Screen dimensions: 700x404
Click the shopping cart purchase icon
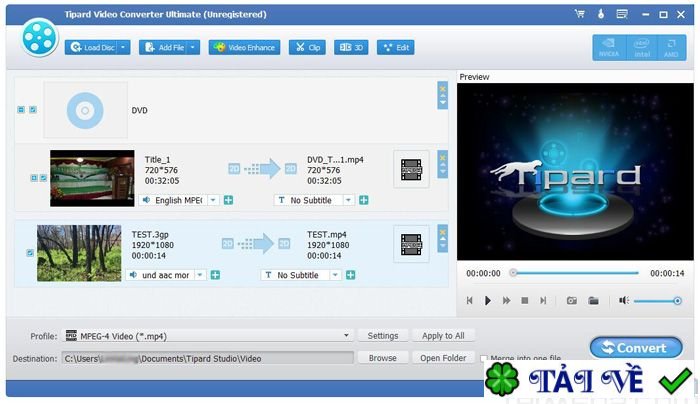click(x=580, y=14)
